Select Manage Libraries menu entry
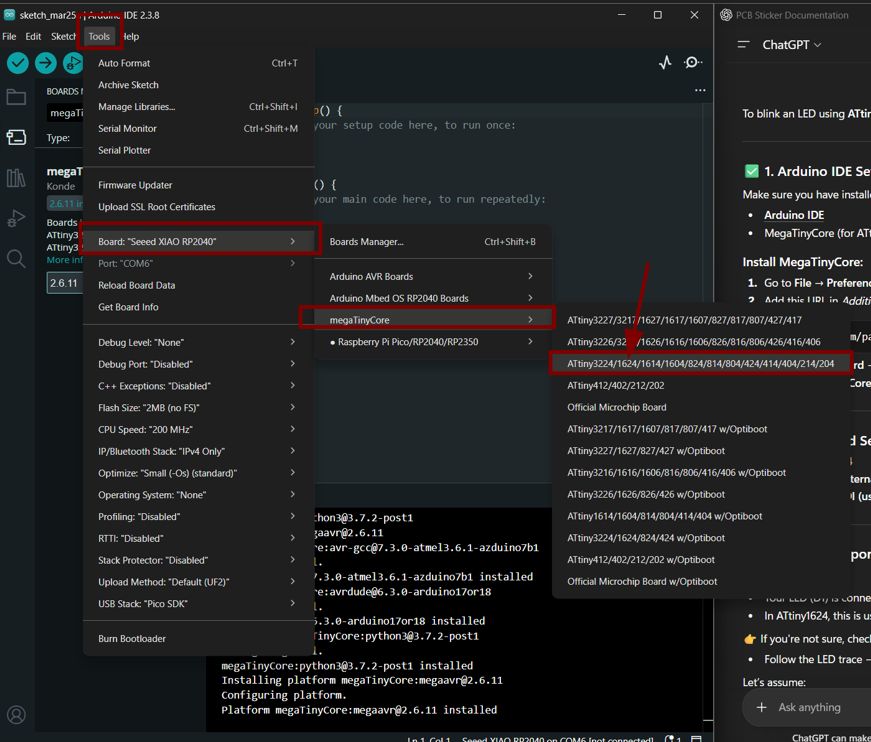Image resolution: width=871 pixels, height=742 pixels. 198,107
